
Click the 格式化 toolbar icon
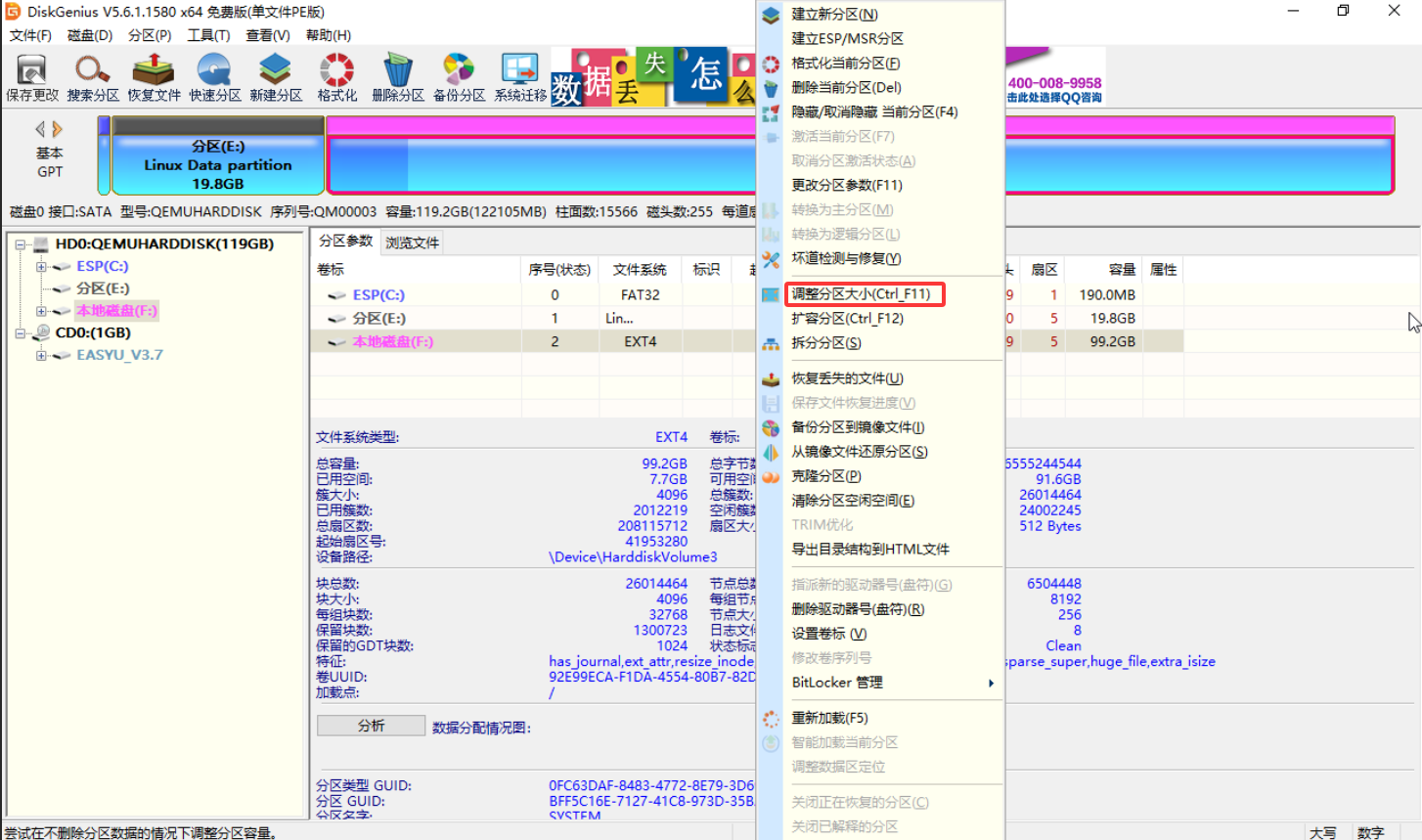(336, 77)
